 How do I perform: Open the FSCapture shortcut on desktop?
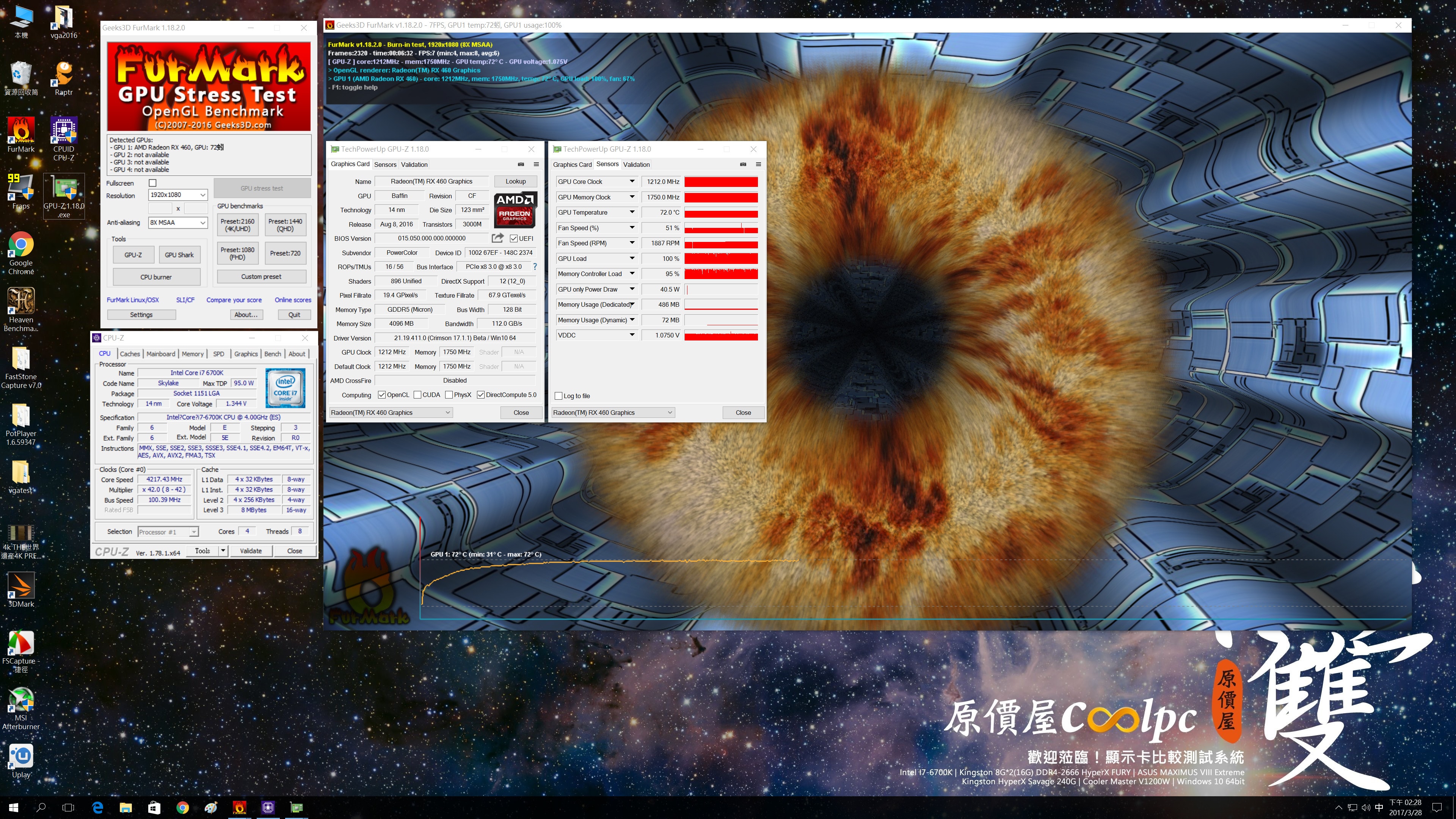click(x=21, y=651)
